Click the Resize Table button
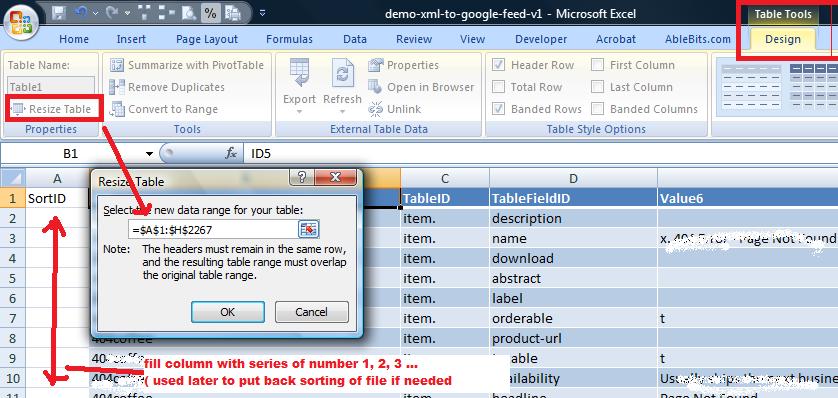 (52, 109)
